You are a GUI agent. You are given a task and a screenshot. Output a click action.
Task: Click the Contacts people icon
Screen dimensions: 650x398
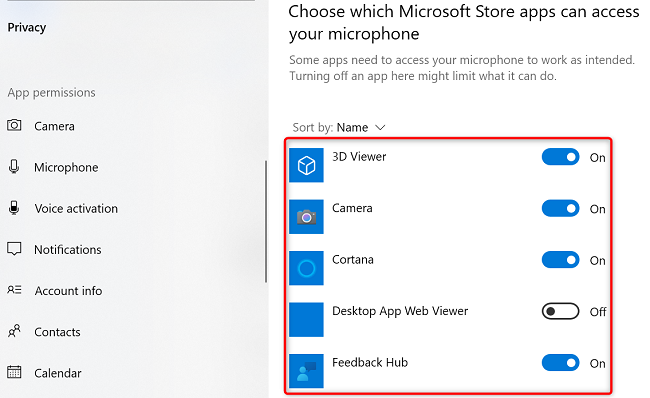click(14, 331)
